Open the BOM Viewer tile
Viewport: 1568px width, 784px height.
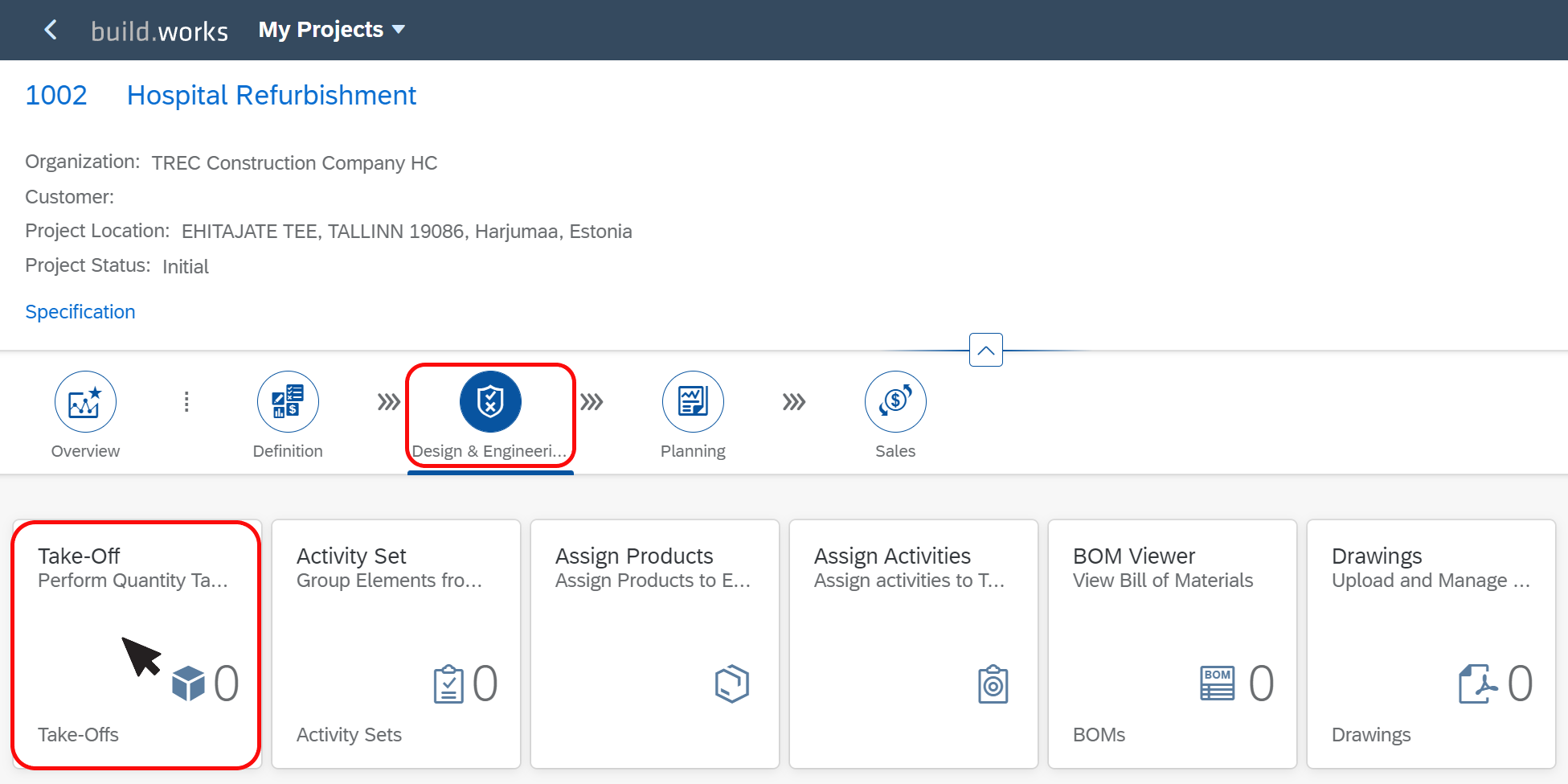1173,644
